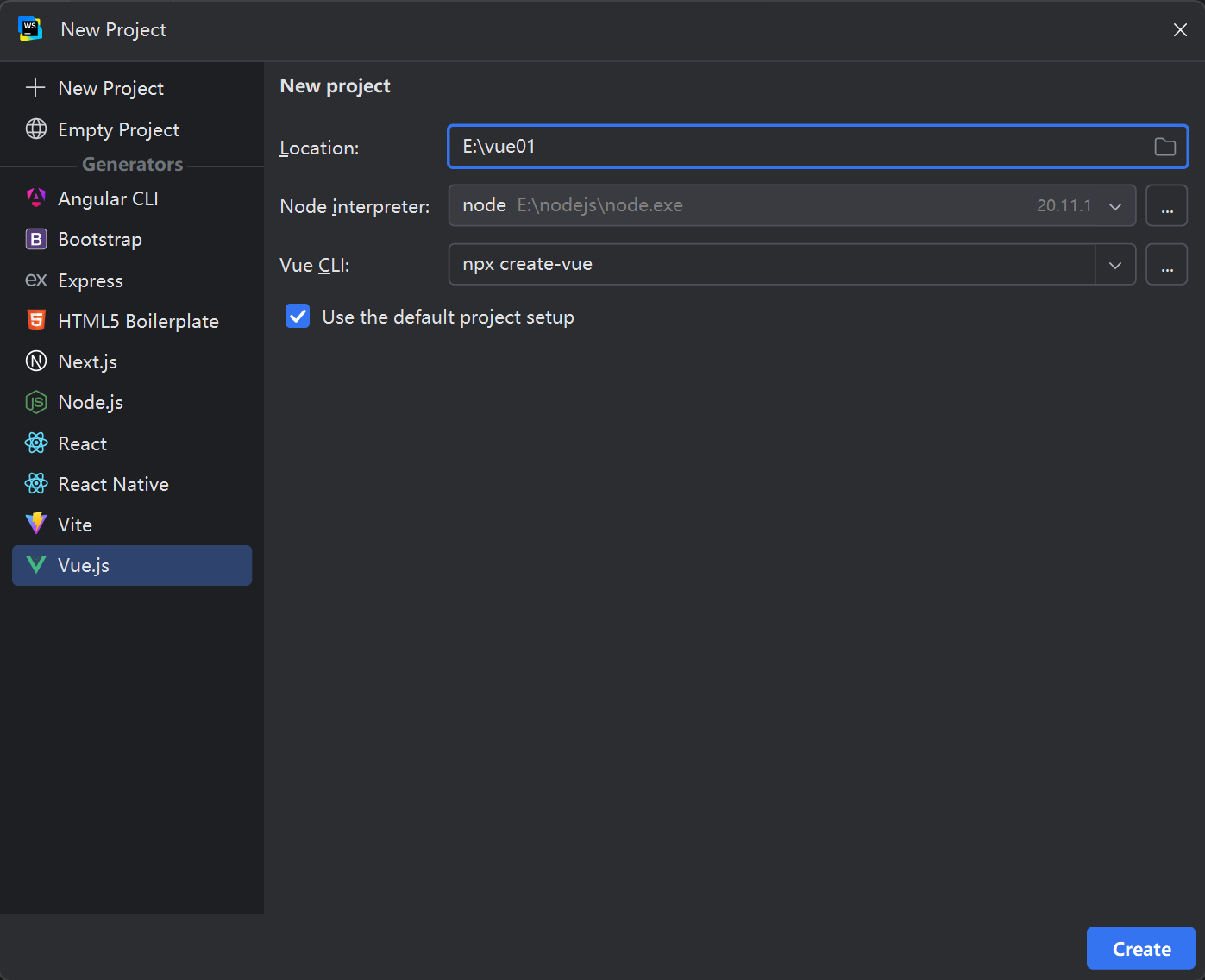Select the Bootstrap generator icon
Viewport: 1205px width, 980px height.
36,239
